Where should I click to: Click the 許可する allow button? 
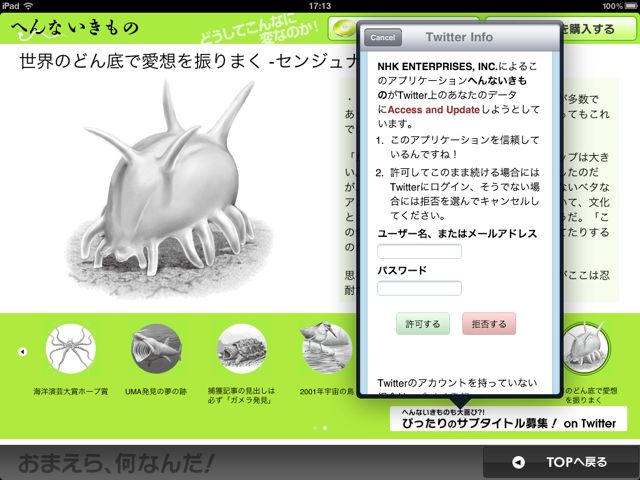click(423, 324)
